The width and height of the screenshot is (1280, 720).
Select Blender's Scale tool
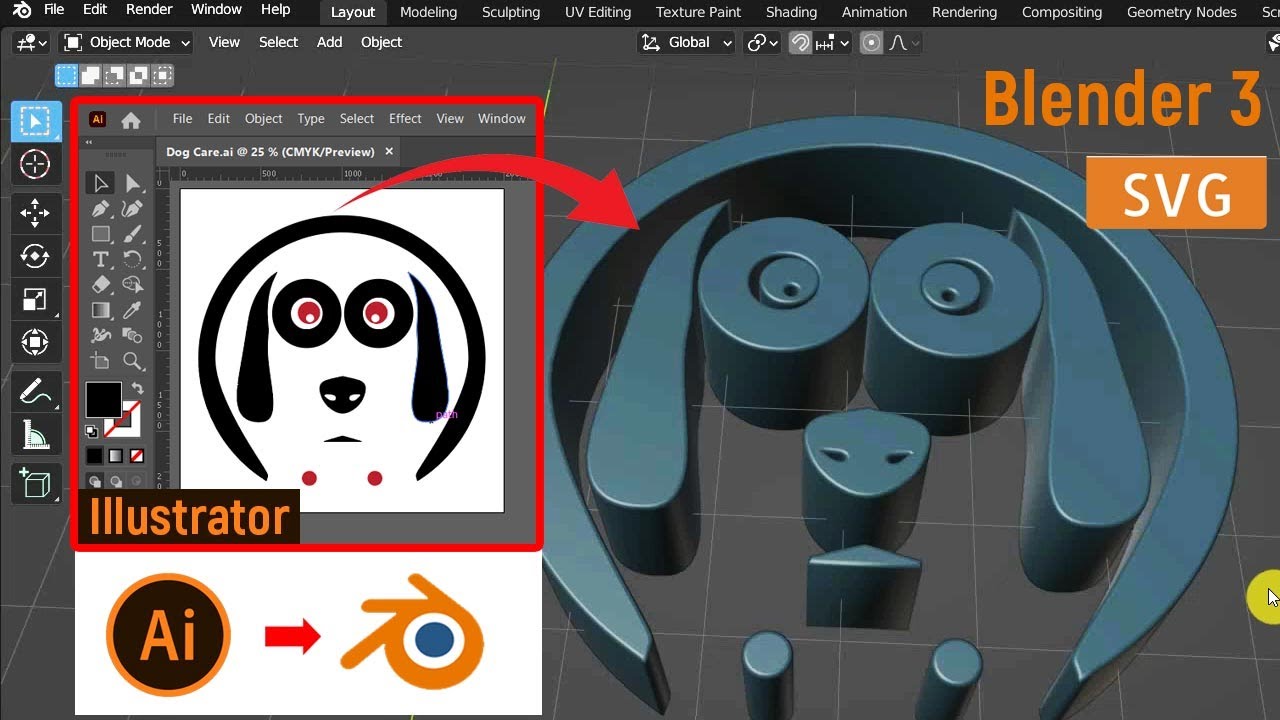click(35, 299)
